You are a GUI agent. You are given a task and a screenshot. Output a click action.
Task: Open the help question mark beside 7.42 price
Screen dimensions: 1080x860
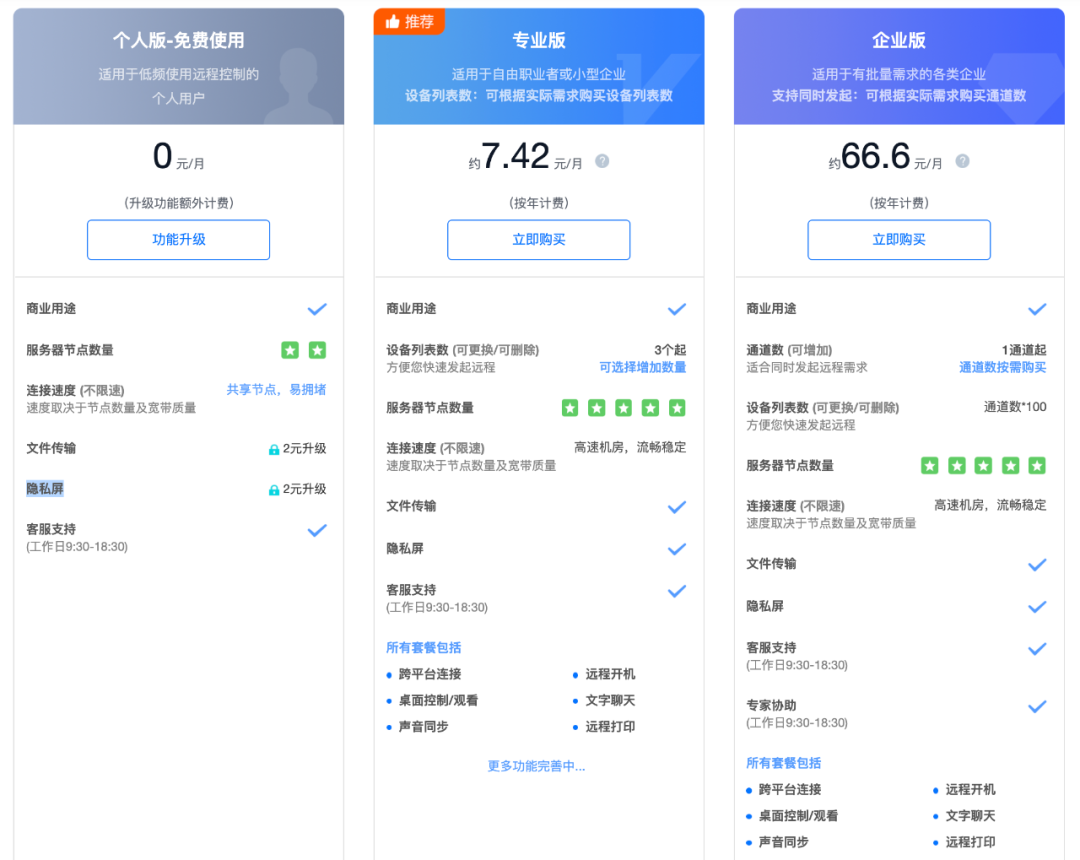(603, 160)
